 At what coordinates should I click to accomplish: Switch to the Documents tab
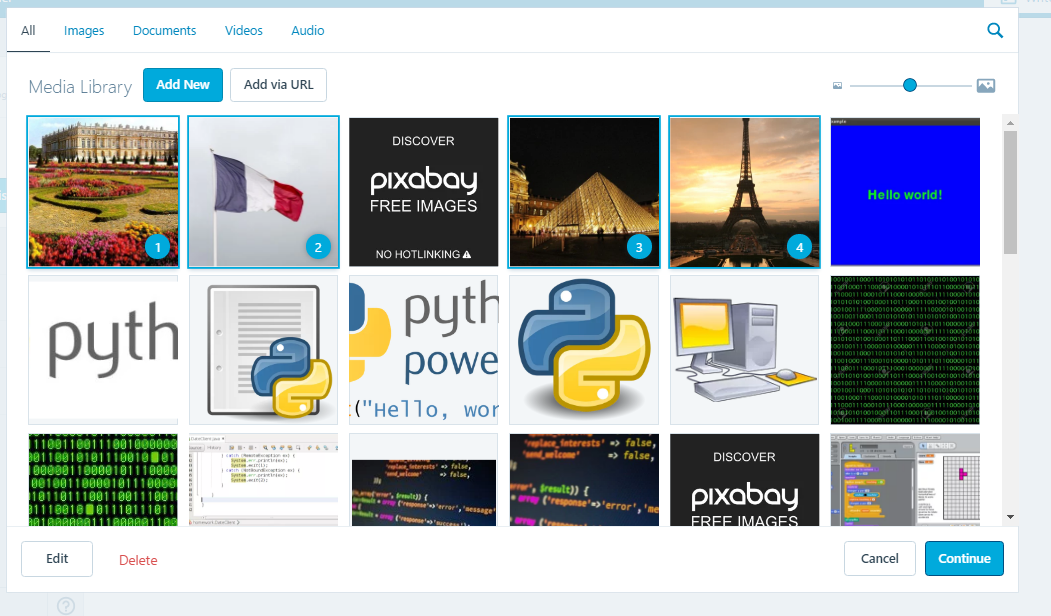pos(164,31)
